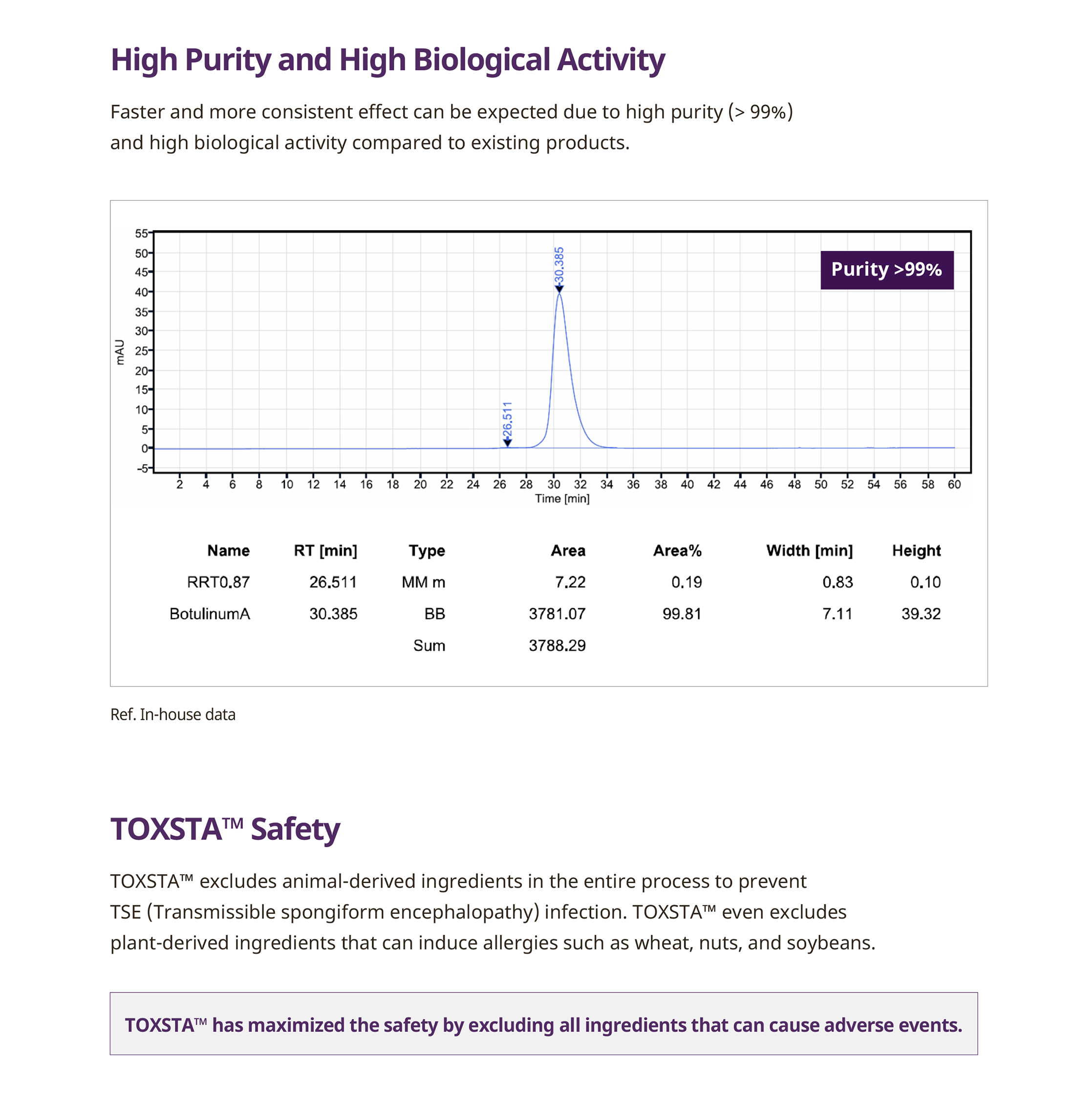Image resolution: width=1075 pixels, height=1120 pixels.
Task: Click the mAU vertical axis label
Action: pyautogui.click(x=120, y=352)
